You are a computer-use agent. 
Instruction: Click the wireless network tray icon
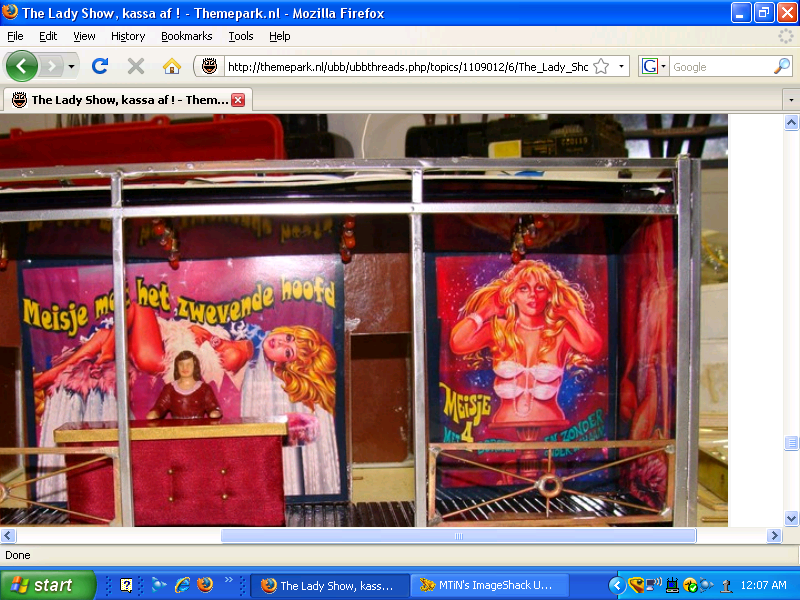tap(654, 585)
